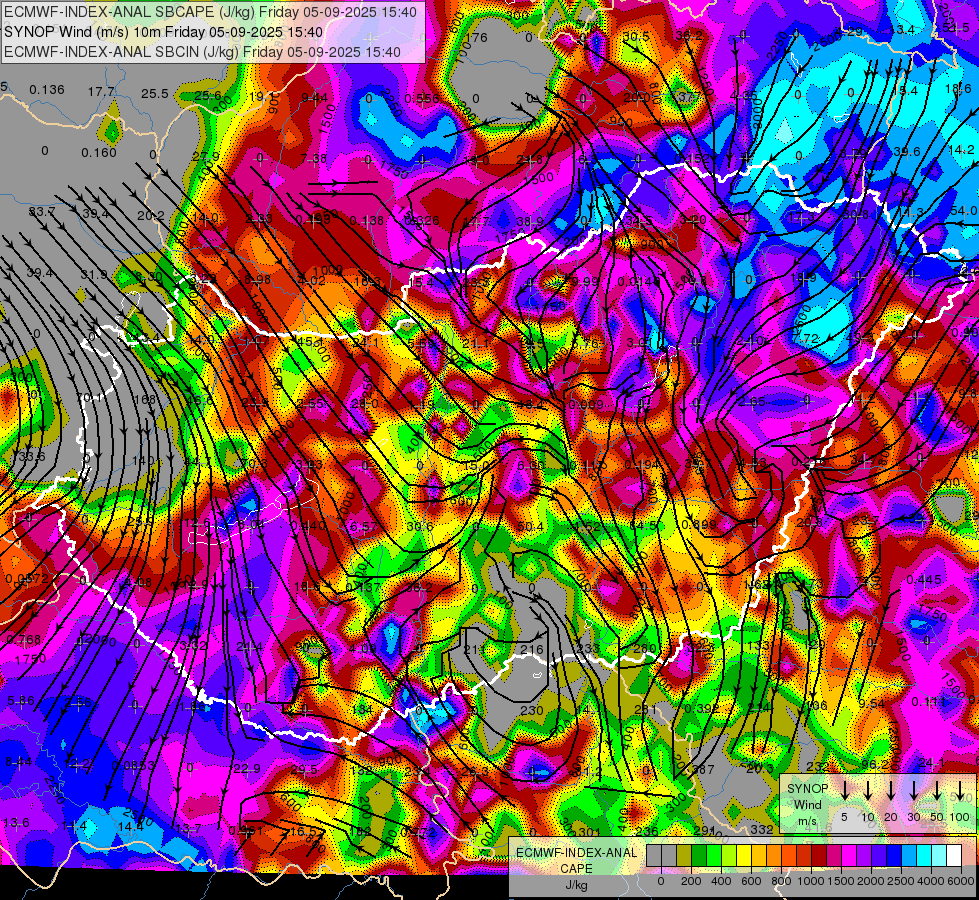Click the 50 m/s wind arrow in SYNOP legend
The width and height of the screenshot is (979, 900).
937,790
